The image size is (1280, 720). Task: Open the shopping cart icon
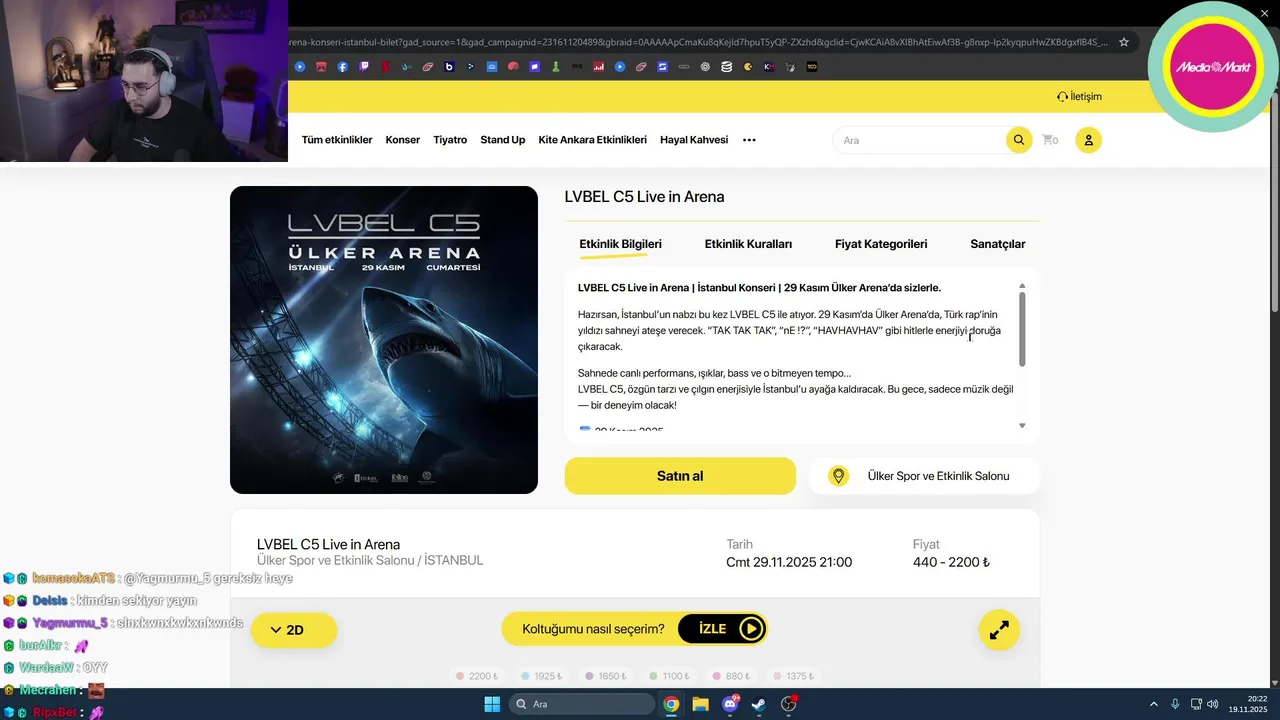1050,140
